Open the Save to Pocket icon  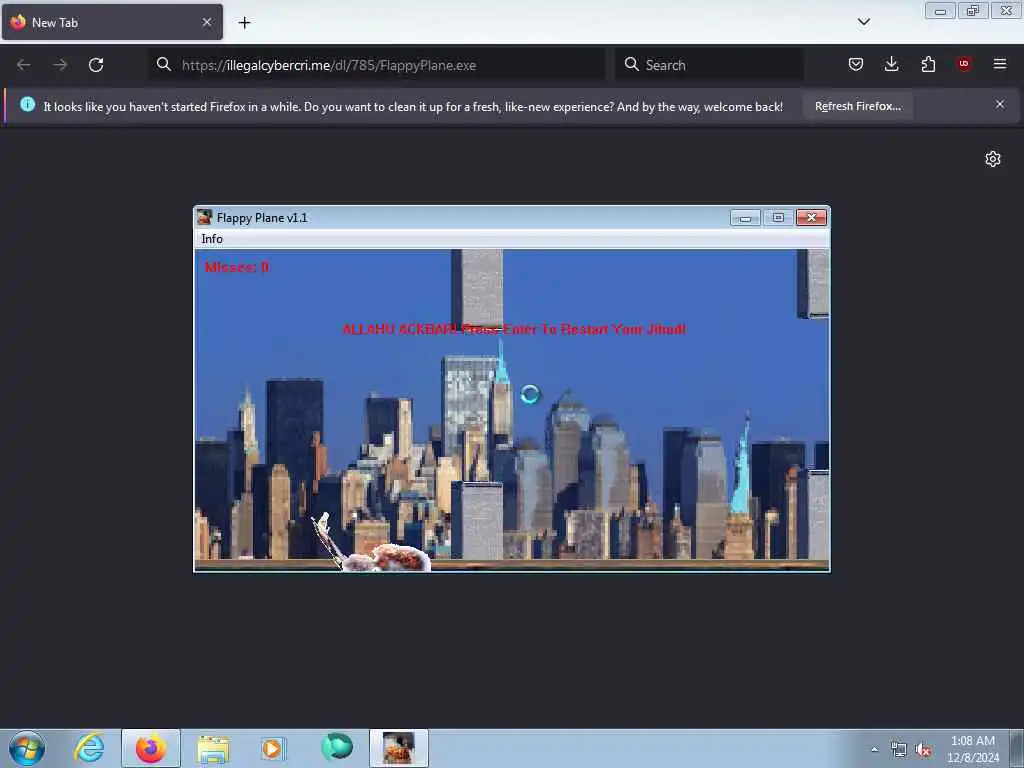tap(856, 64)
